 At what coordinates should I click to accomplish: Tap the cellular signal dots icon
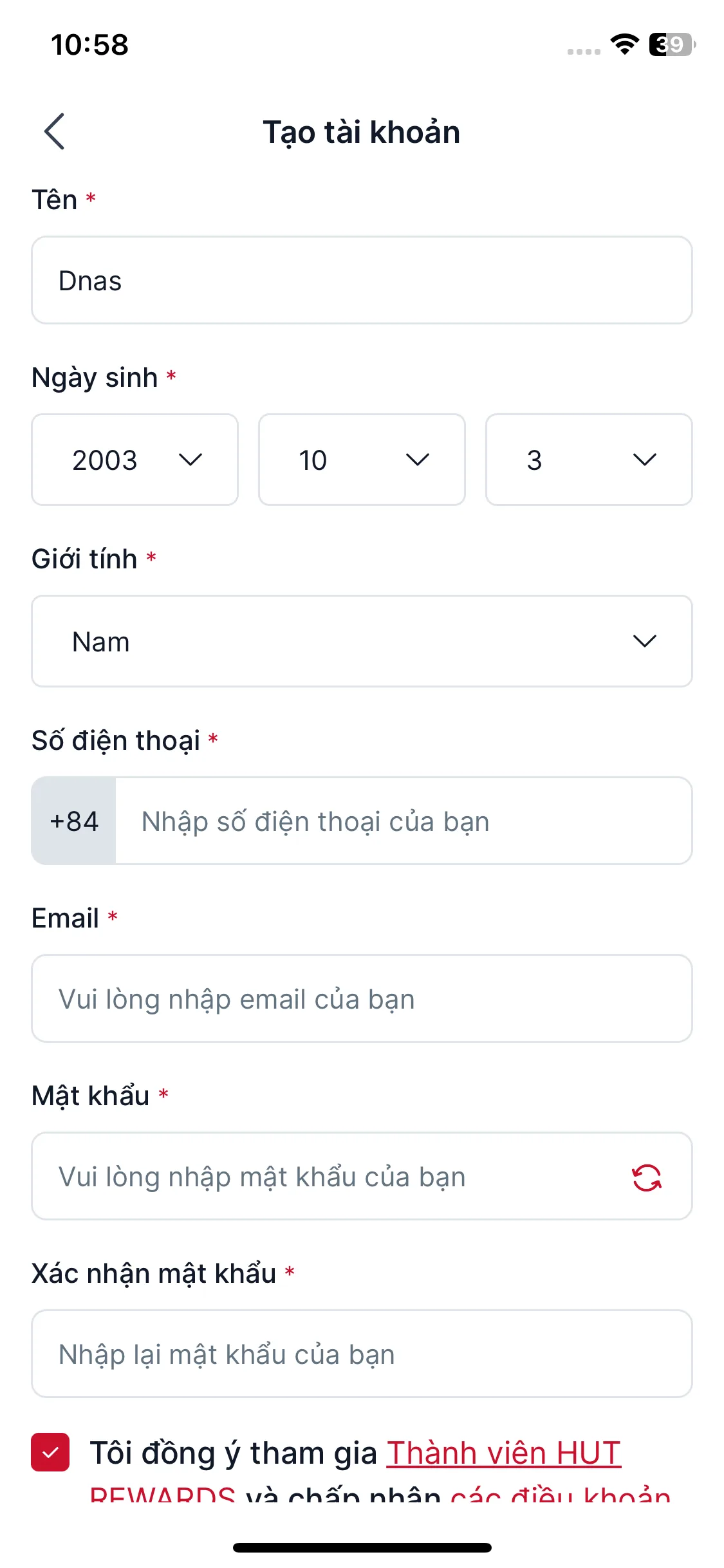coord(584,51)
